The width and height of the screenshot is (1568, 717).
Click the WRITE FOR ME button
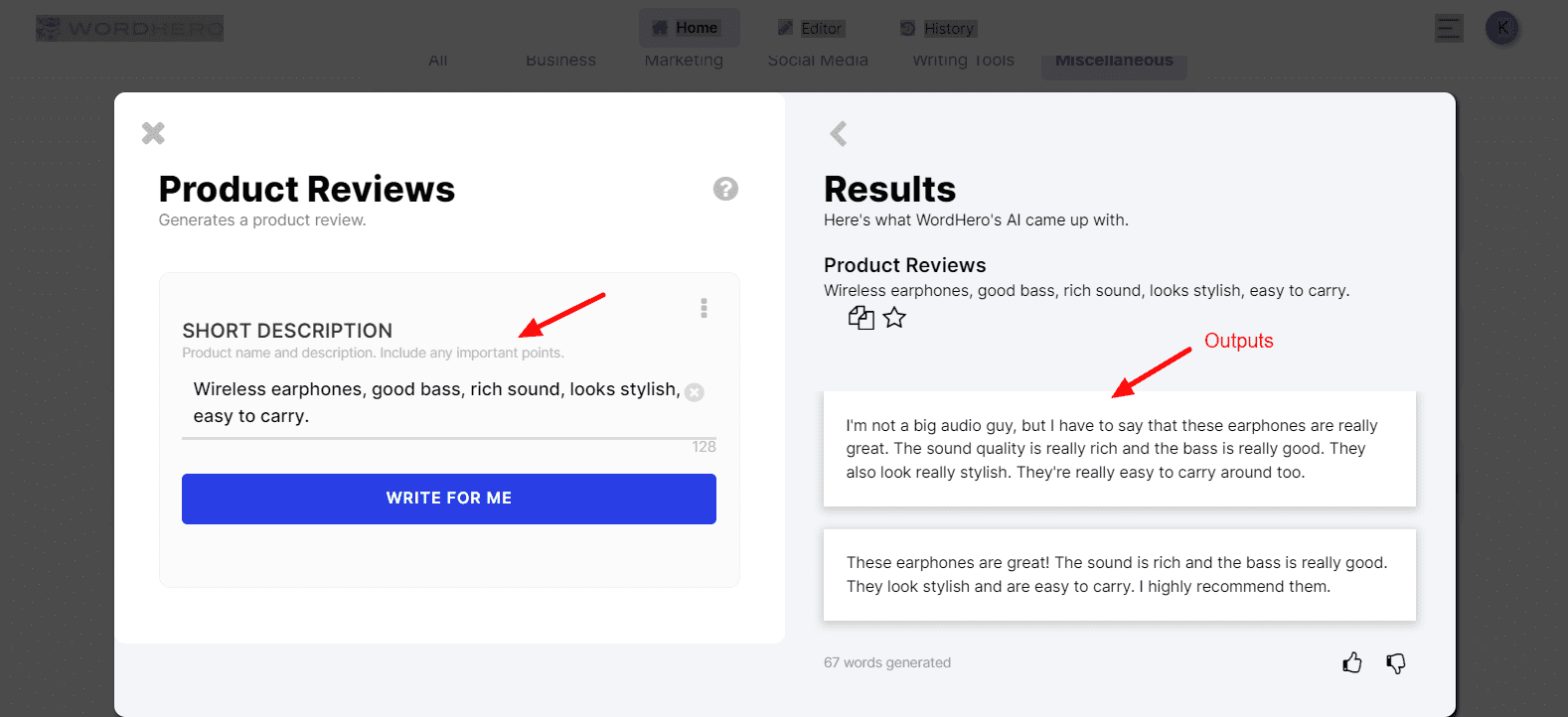click(x=448, y=499)
